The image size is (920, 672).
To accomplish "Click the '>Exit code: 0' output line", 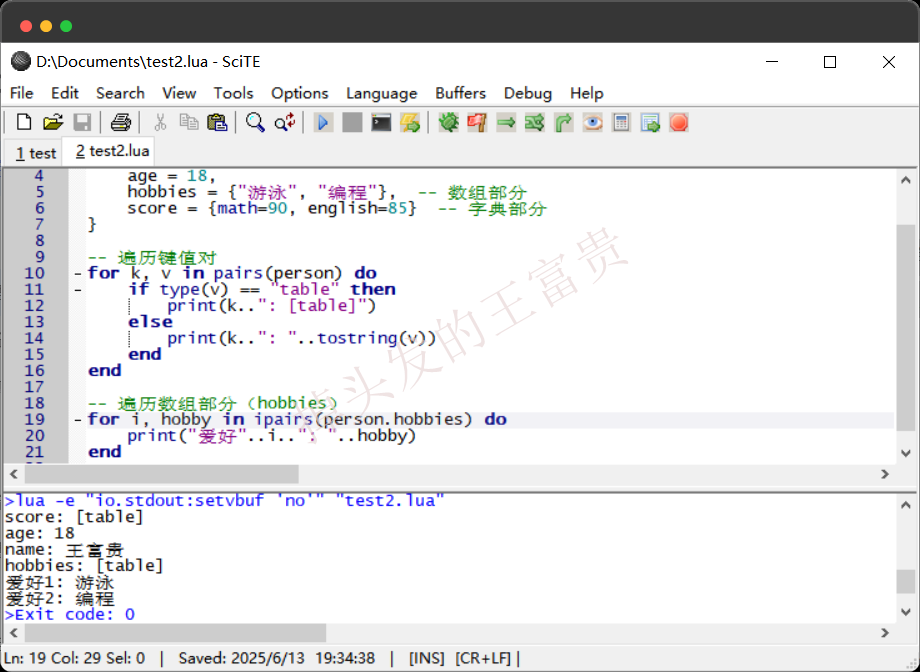I will point(70,614).
